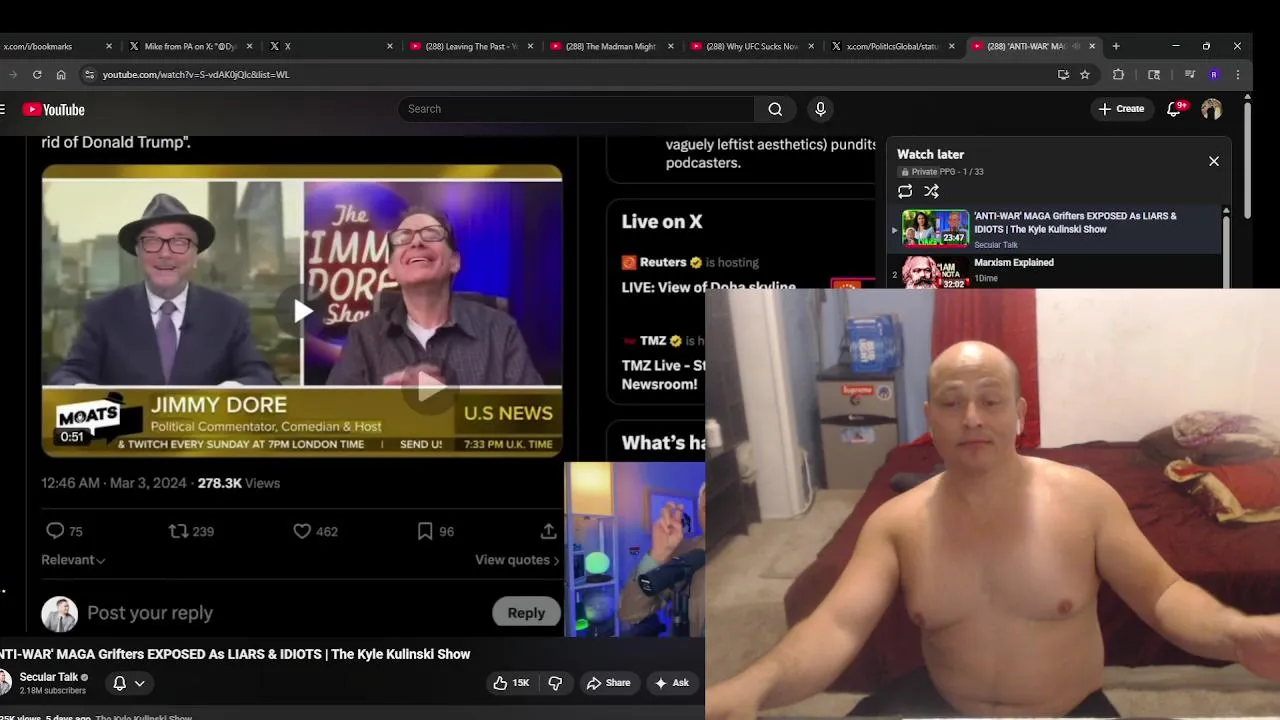Click the share upload icon on the post

(548, 531)
